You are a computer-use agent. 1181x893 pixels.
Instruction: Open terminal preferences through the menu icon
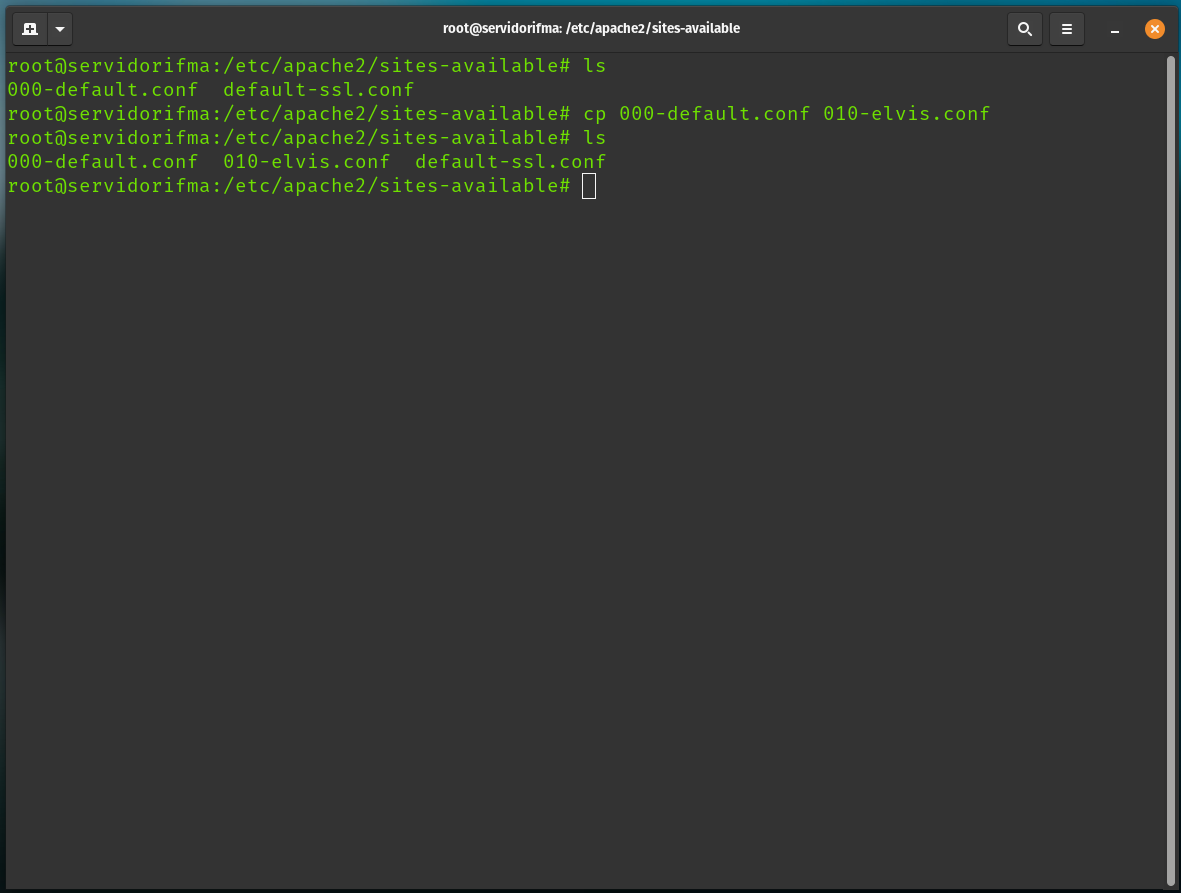click(1066, 29)
